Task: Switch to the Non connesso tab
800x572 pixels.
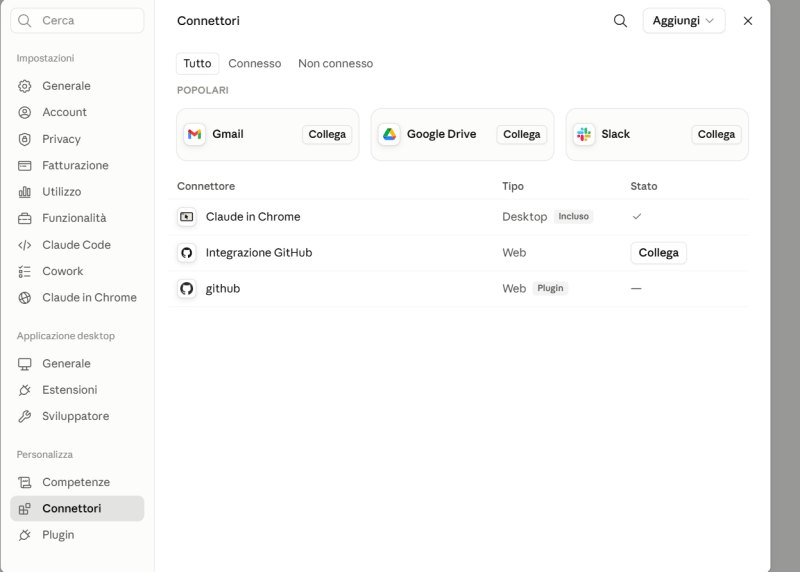Action: (336, 63)
